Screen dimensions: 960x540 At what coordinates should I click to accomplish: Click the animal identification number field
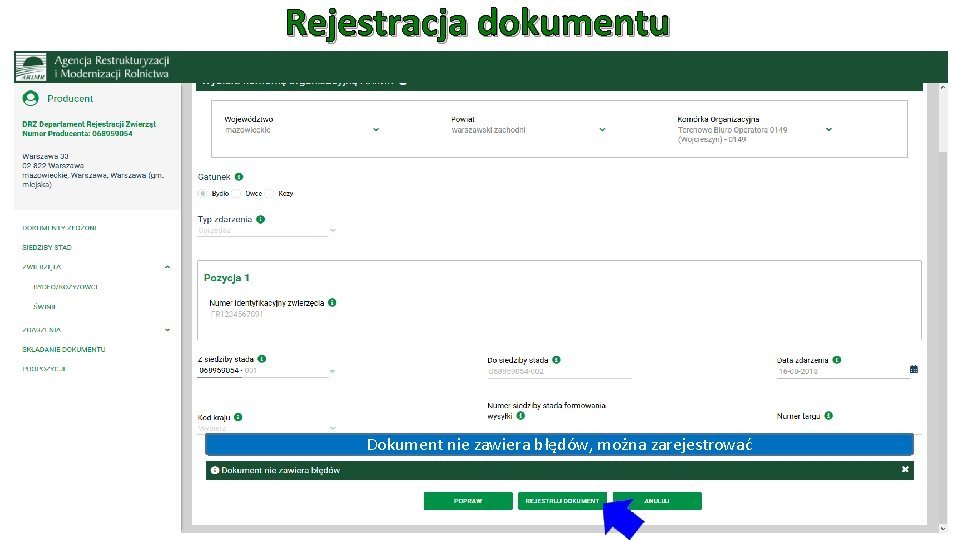[237, 314]
